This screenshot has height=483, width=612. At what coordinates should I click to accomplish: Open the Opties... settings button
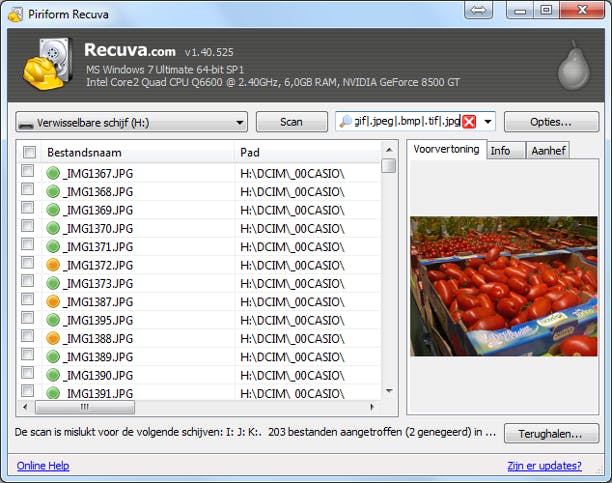coord(551,122)
